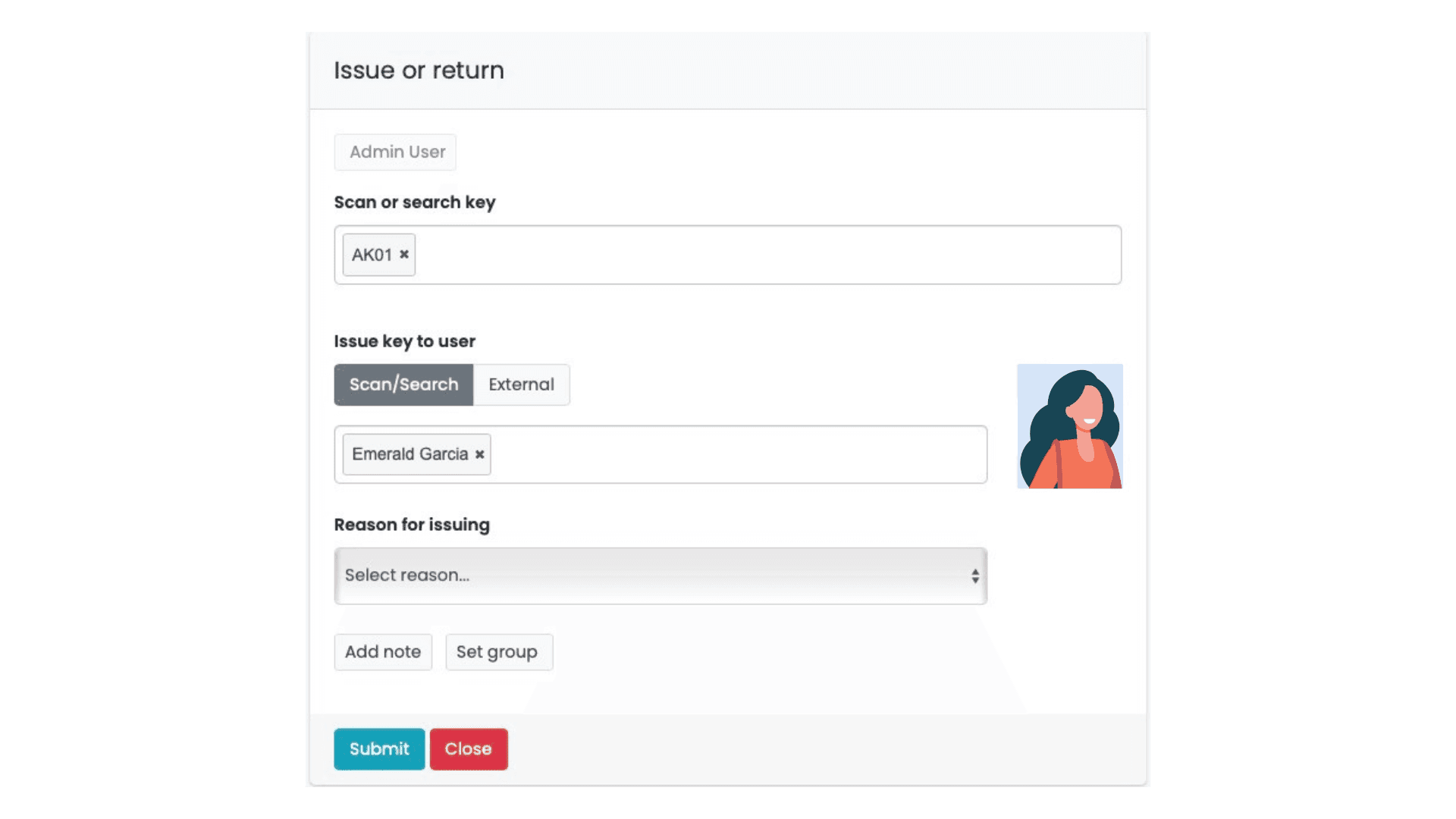
Task: Remove Emerald Garcia from user field
Action: pyautogui.click(x=479, y=455)
